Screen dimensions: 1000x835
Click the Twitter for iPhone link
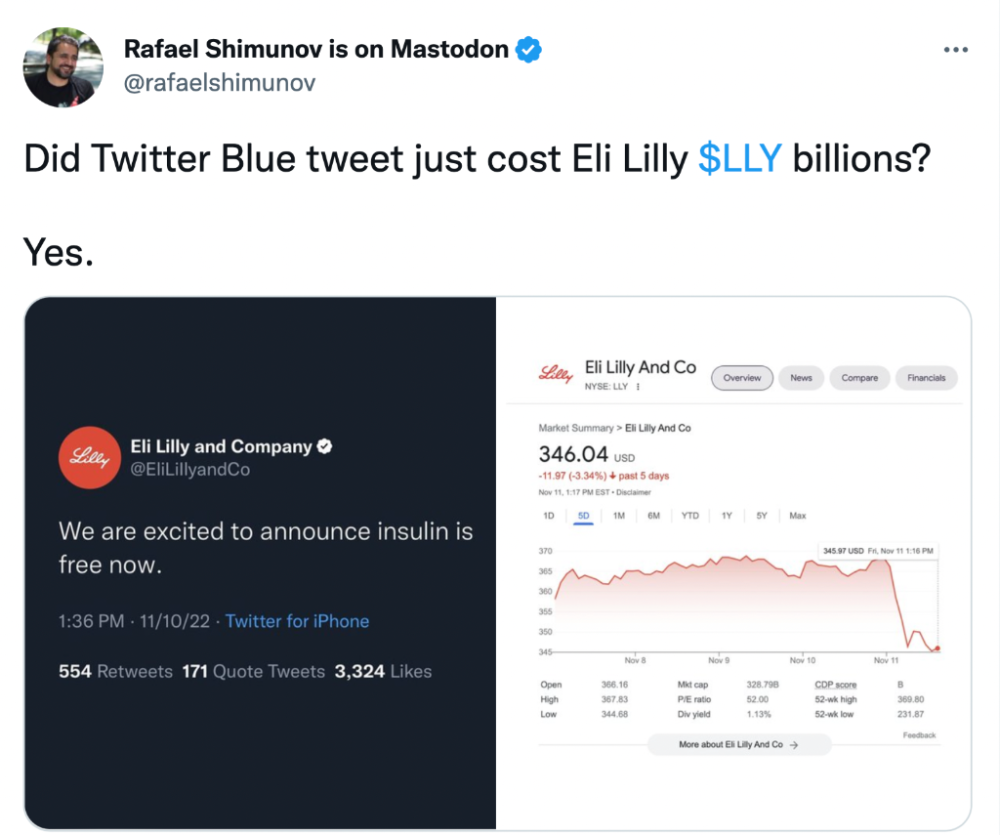coord(297,621)
